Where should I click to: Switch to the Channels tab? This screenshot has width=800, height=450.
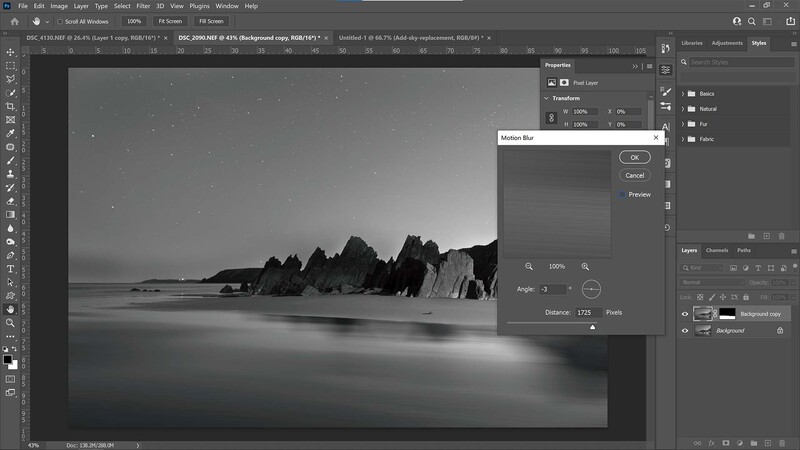[717, 251]
